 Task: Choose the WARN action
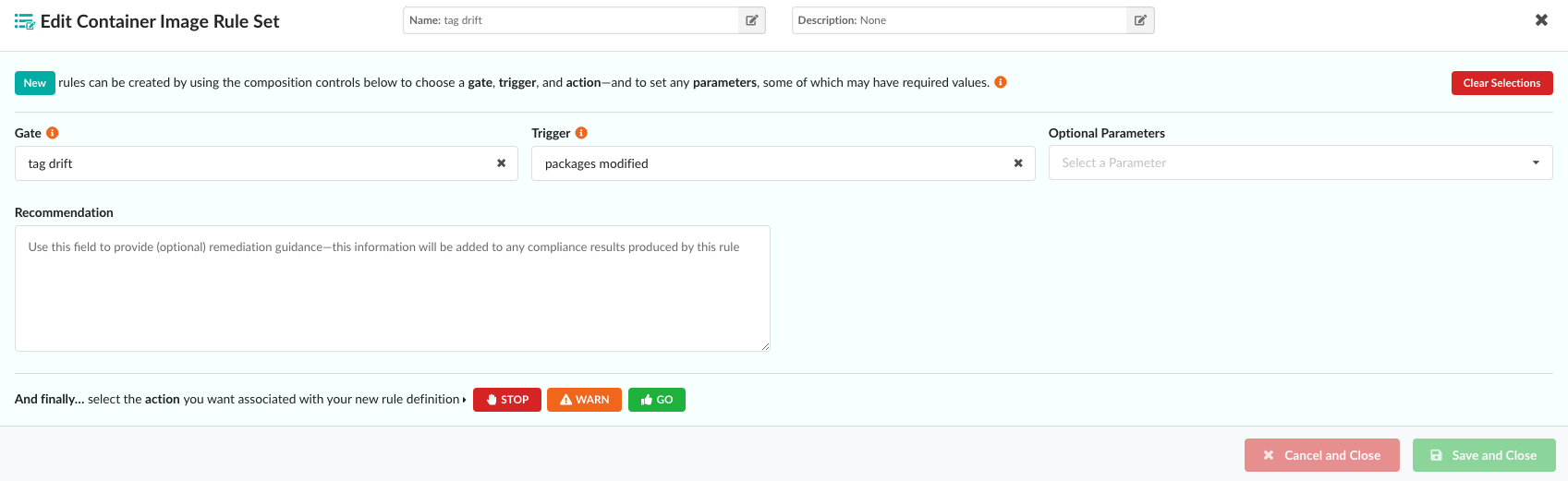584,400
